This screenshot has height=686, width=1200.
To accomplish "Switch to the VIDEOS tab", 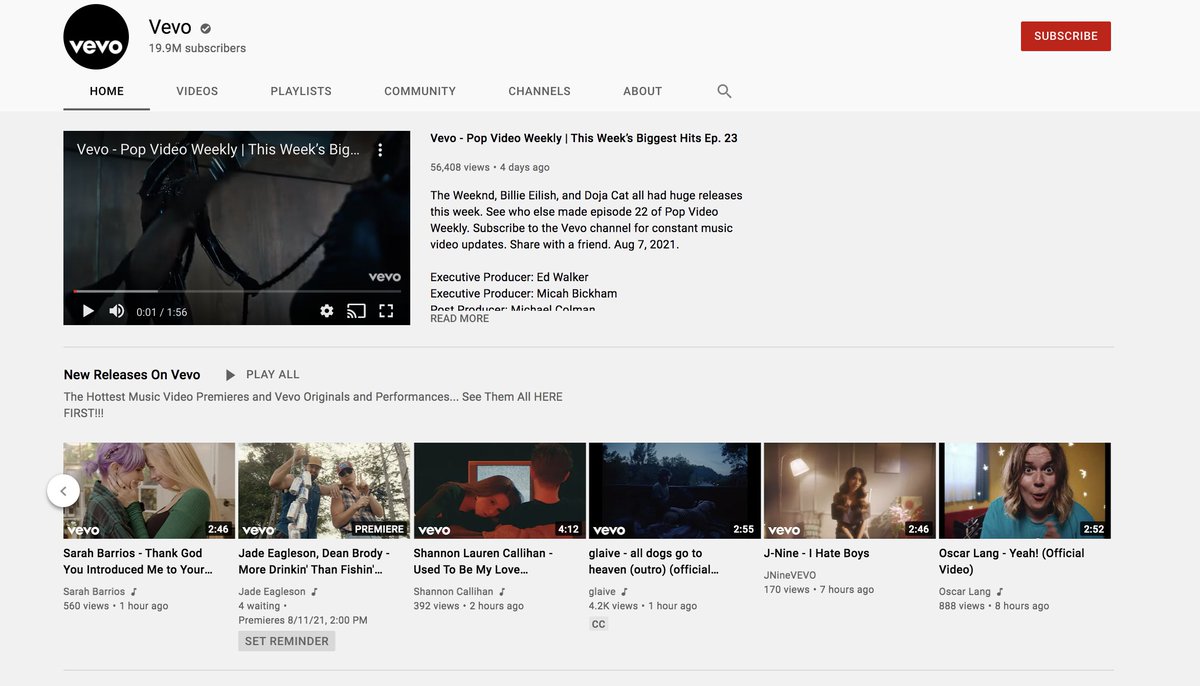I will (x=196, y=90).
